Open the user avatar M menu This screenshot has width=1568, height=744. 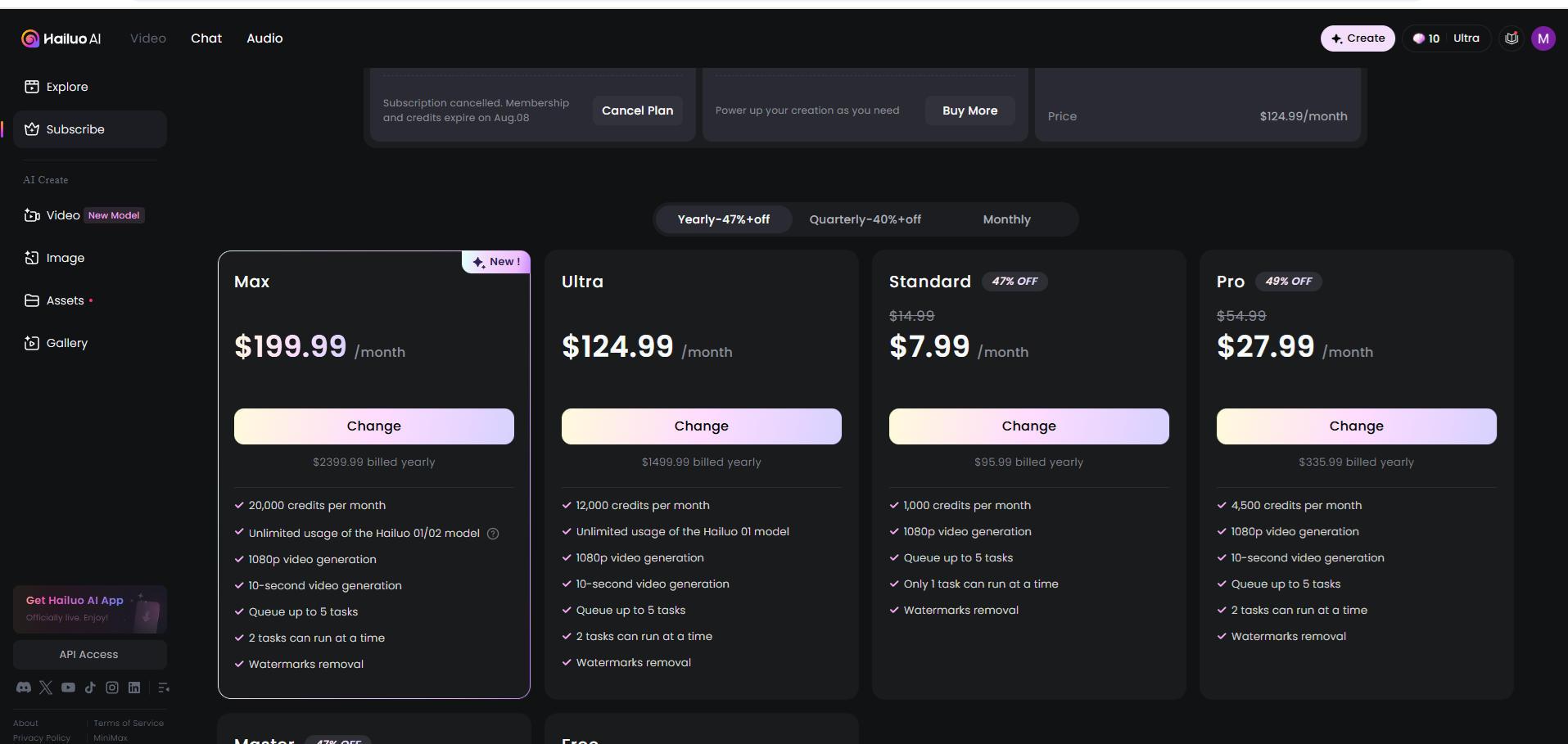tap(1543, 38)
